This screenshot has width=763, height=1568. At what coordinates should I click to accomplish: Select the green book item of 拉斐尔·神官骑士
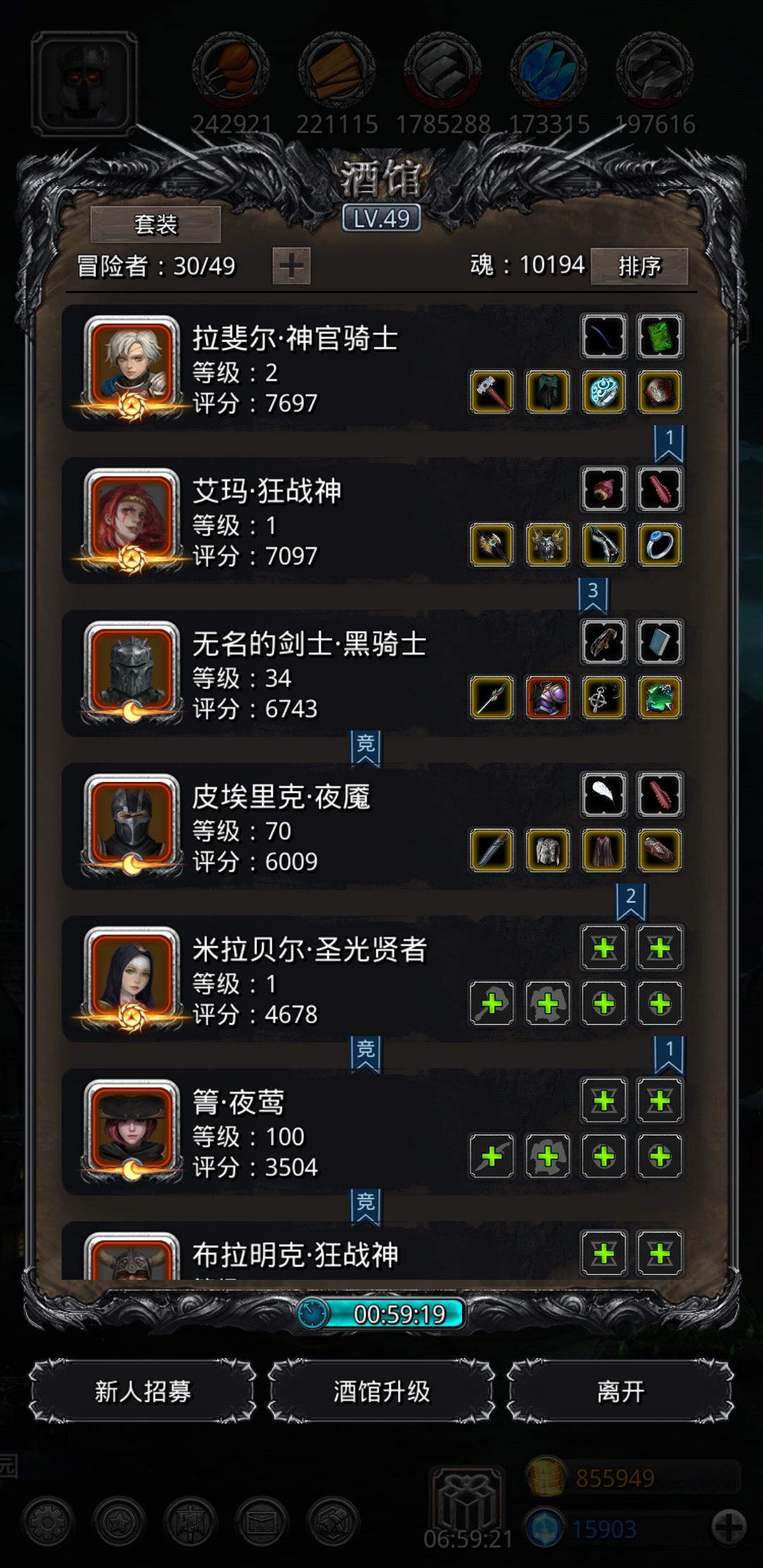pos(660,336)
